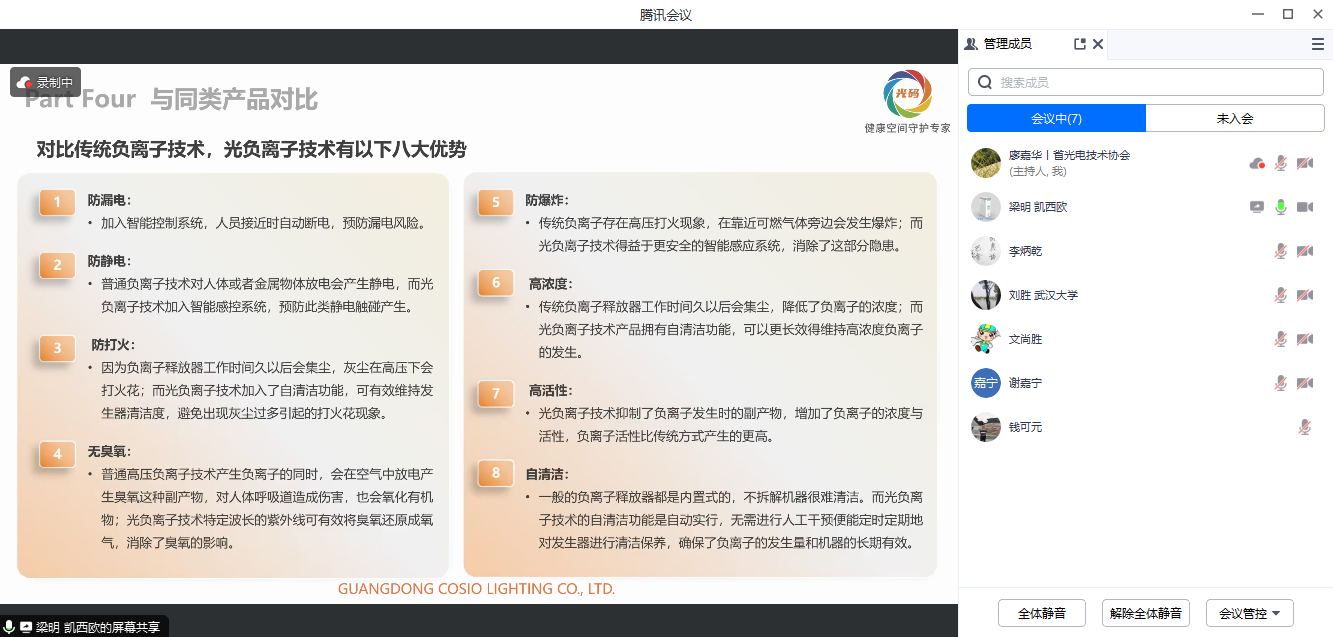Image resolution: width=1333 pixels, height=637 pixels.
Task: Mute 梁明 凯西欧's active microphone
Action: [x=1281, y=206]
